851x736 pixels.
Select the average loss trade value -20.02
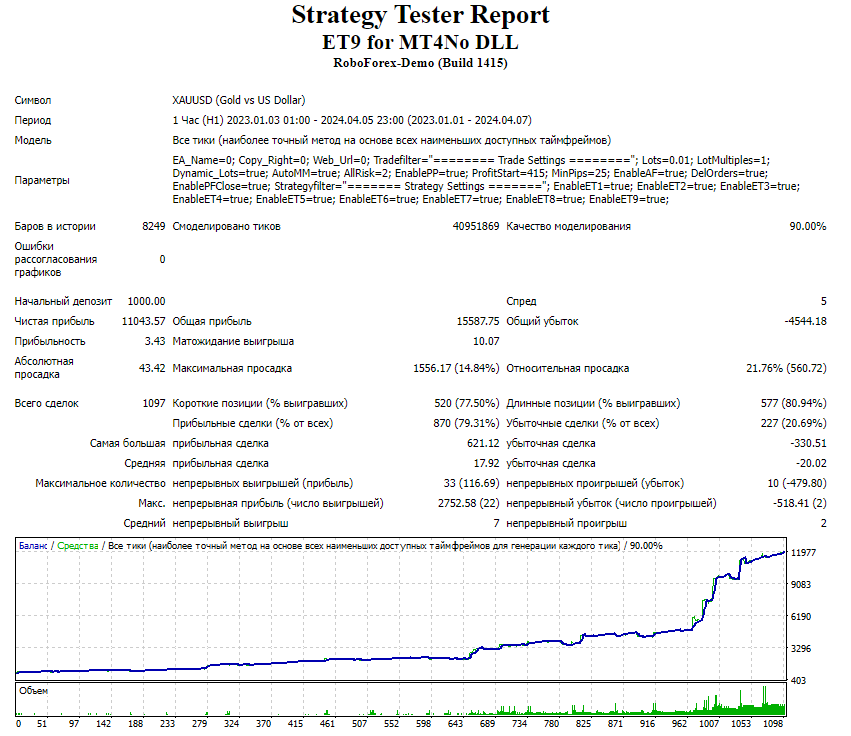point(811,464)
